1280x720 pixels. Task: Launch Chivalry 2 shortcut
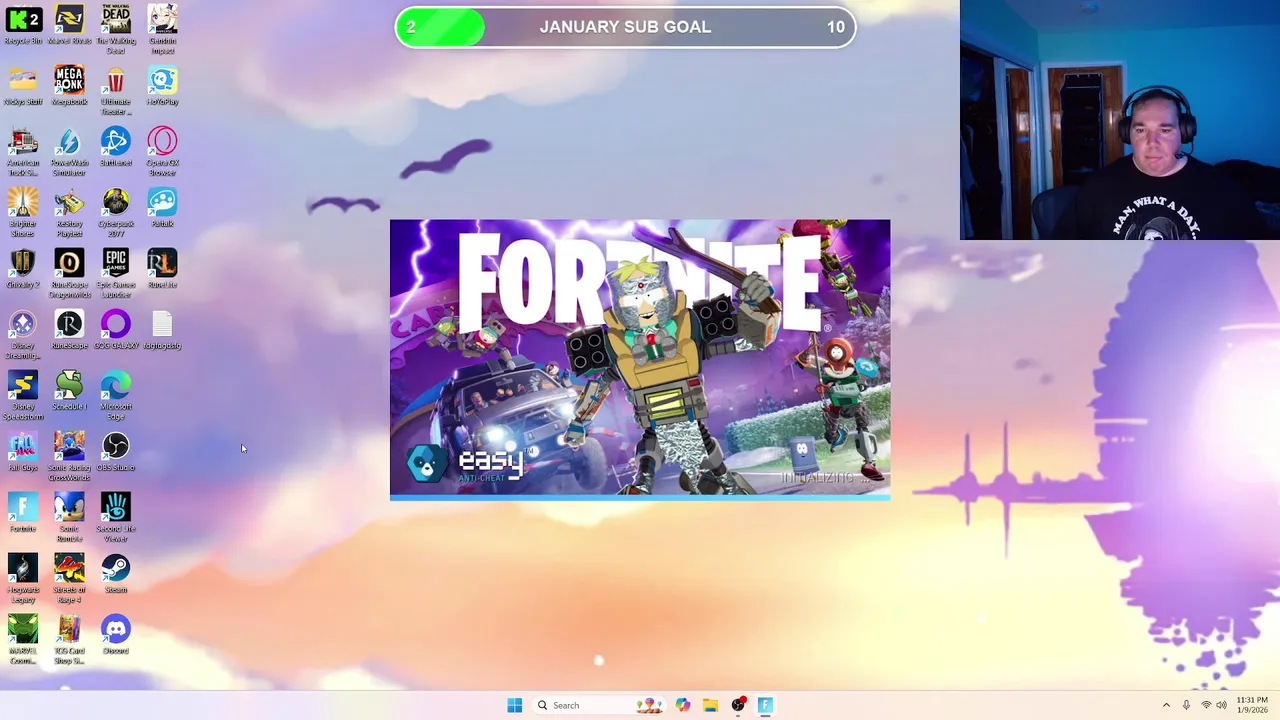tap(23, 270)
